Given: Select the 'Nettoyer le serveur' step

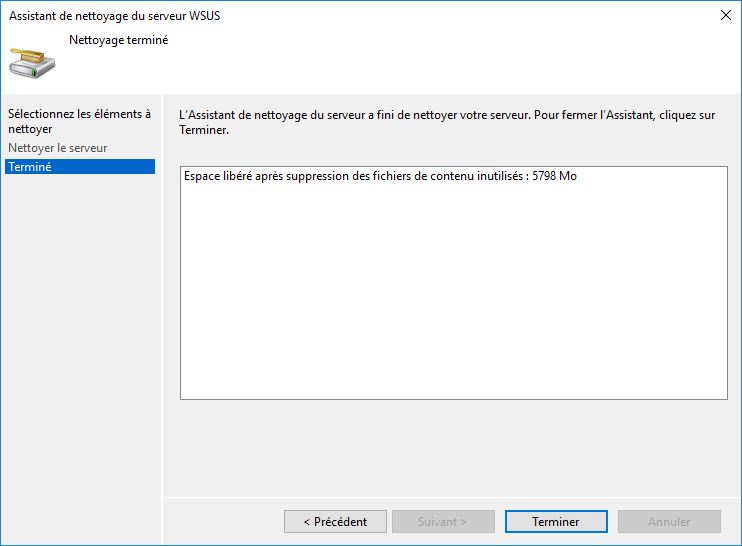Looking at the screenshot, I should (57, 148).
